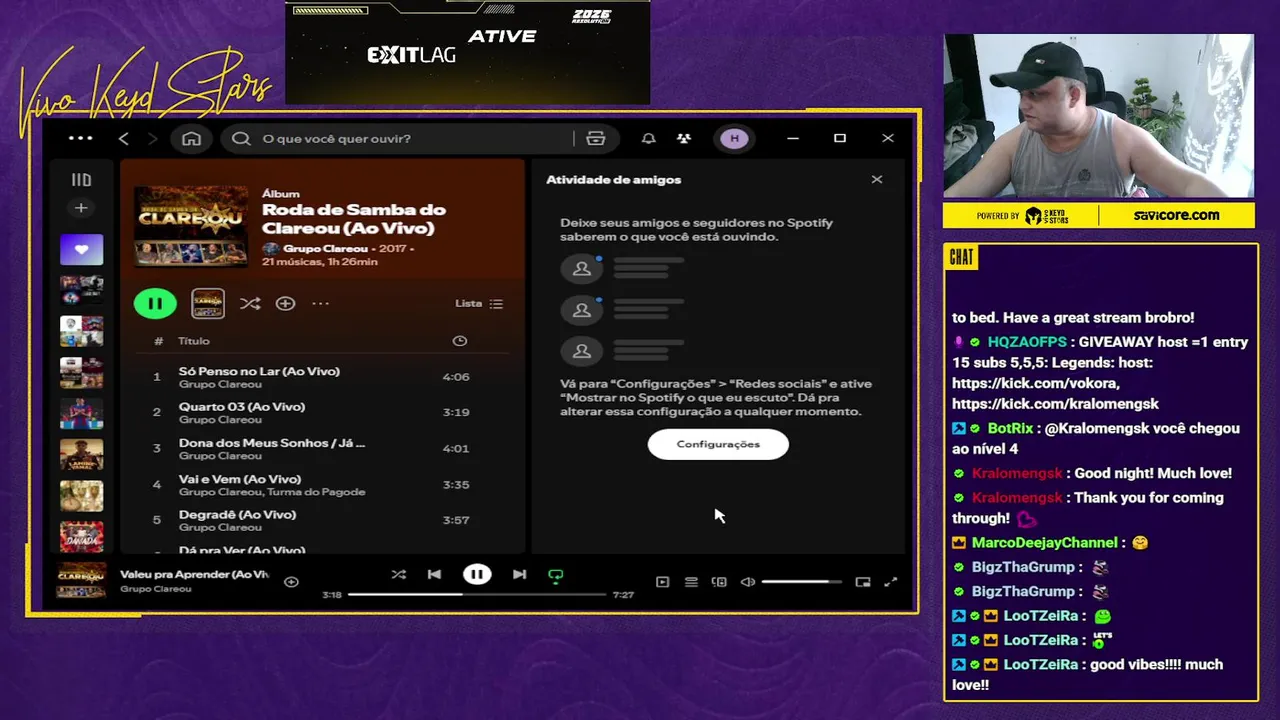Click the small album preview thumbnail
The width and height of the screenshot is (1280, 720).
pyautogui.click(x=208, y=303)
